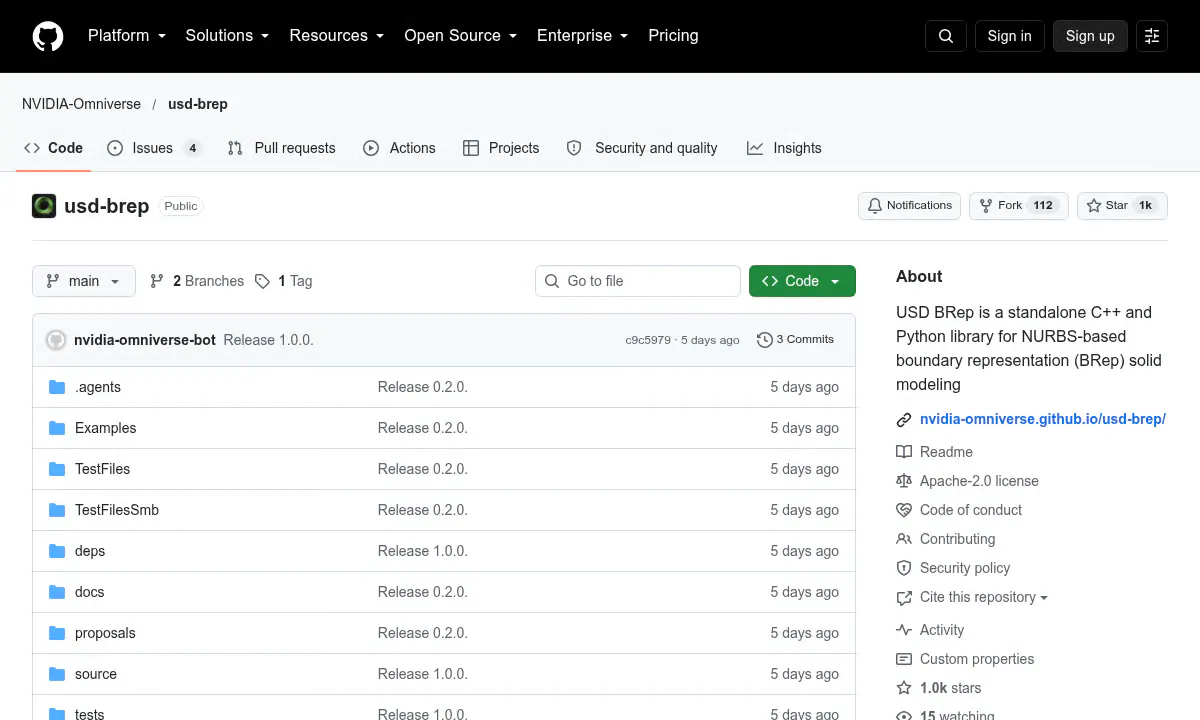
Task: Click the nvidia-omniverse-bot avatar
Action: coord(56,340)
